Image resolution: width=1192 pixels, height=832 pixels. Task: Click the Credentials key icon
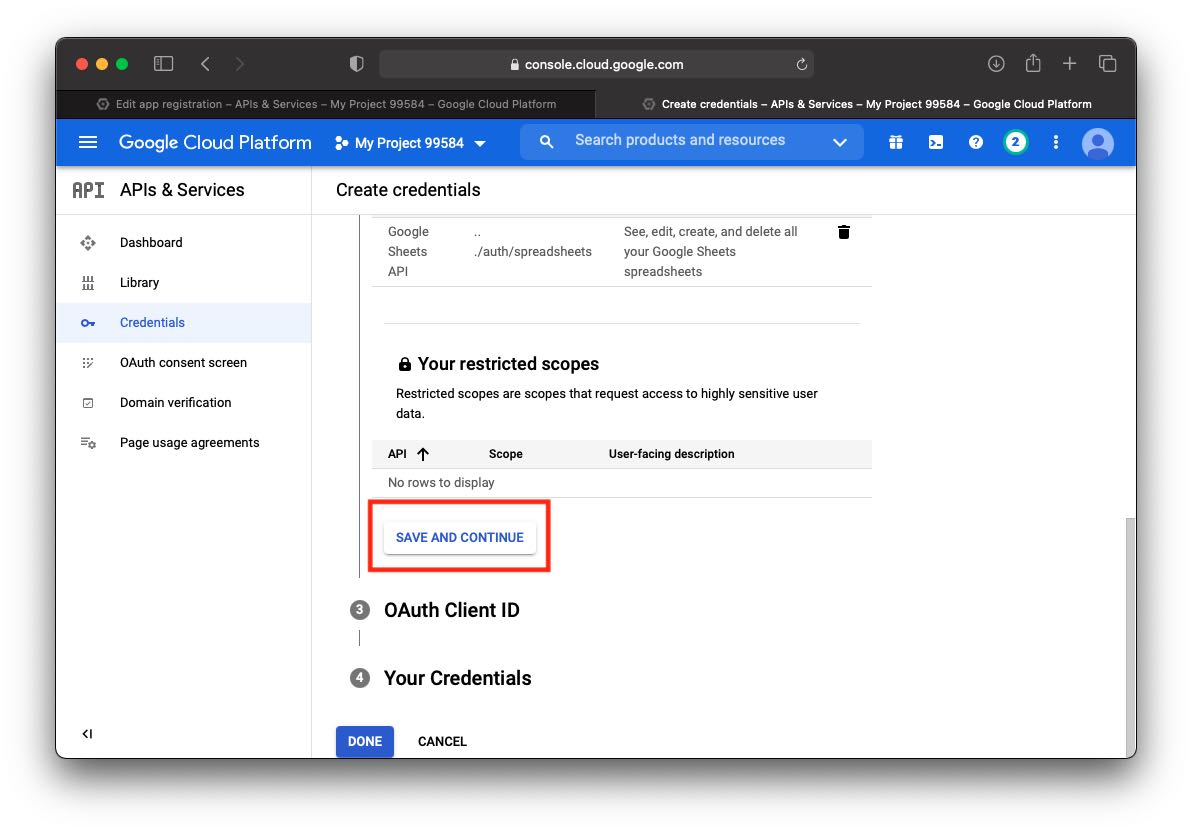click(88, 323)
